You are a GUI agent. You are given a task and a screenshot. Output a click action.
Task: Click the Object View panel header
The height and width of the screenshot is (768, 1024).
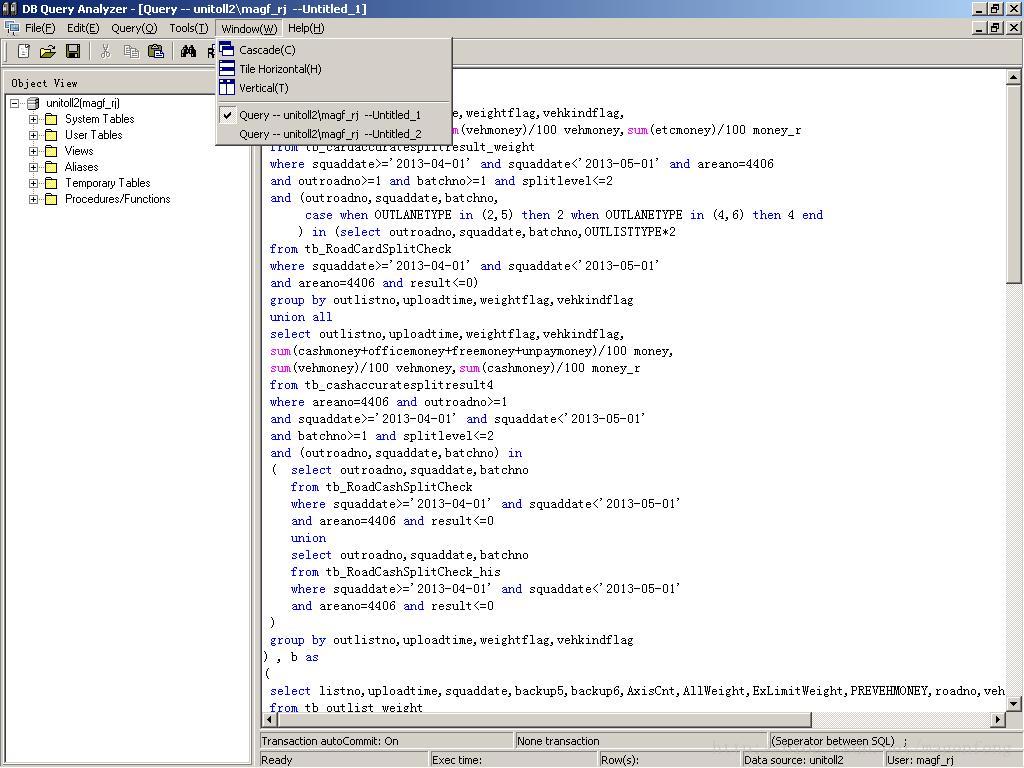click(127, 83)
